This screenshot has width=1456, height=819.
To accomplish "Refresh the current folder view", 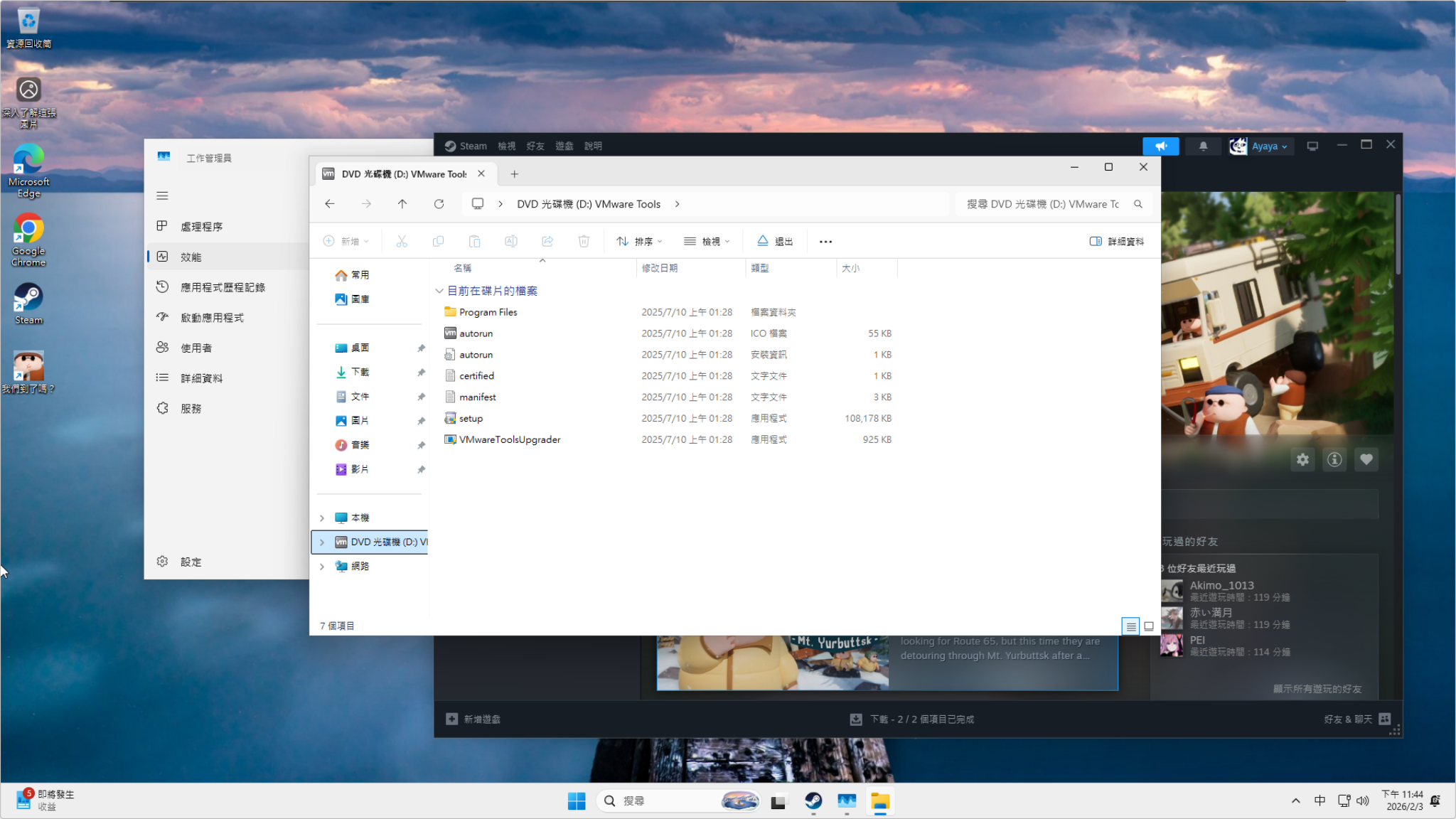I will pos(439,204).
